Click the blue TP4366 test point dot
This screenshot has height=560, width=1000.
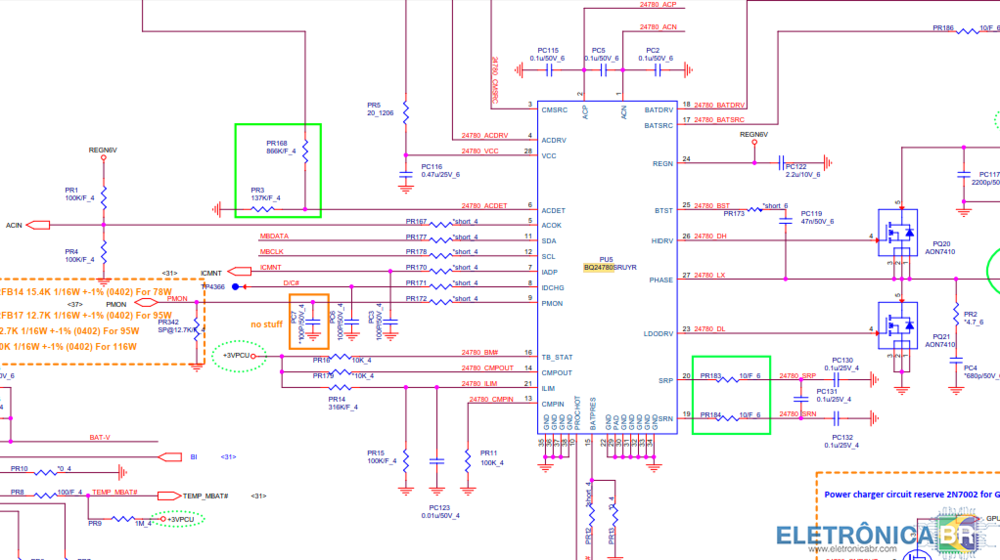point(235,287)
